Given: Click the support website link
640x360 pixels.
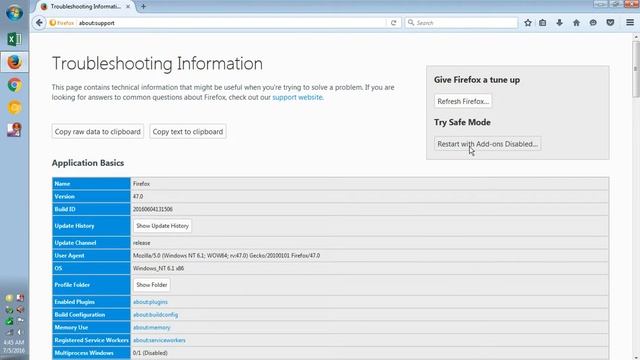Looking at the screenshot, I should click(x=298, y=98).
